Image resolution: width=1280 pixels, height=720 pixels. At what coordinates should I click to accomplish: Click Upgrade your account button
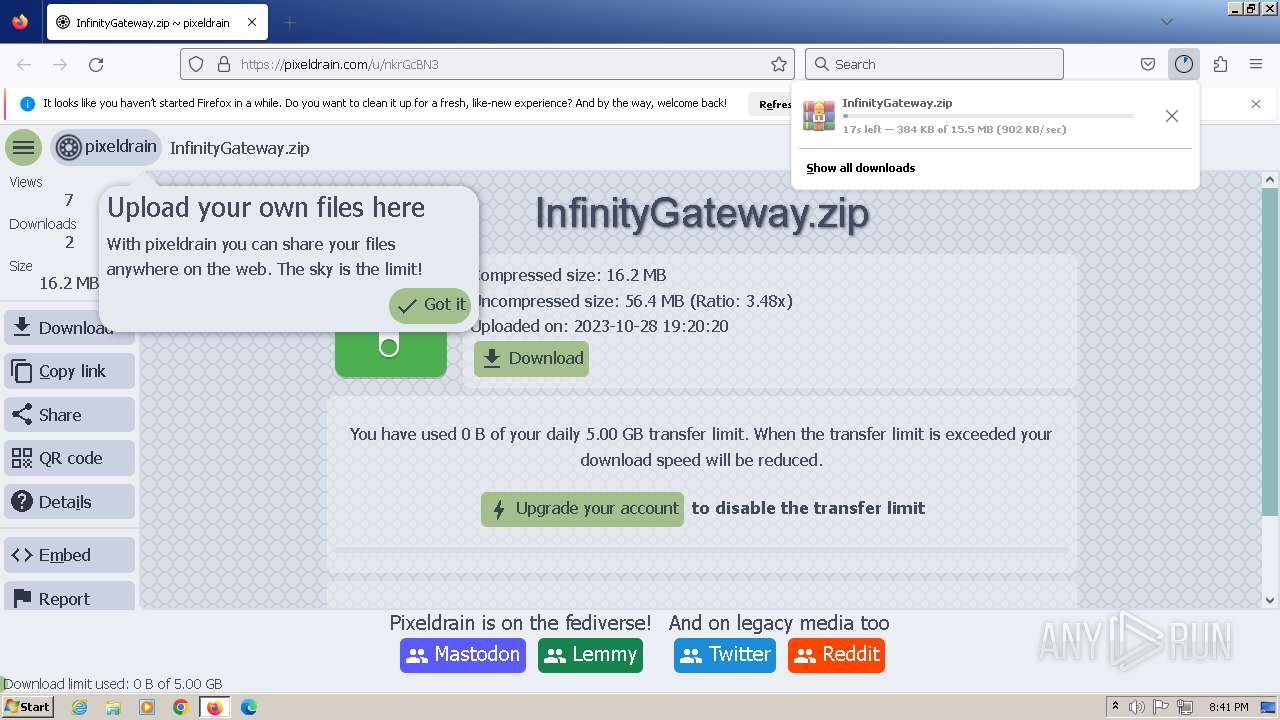click(x=582, y=508)
